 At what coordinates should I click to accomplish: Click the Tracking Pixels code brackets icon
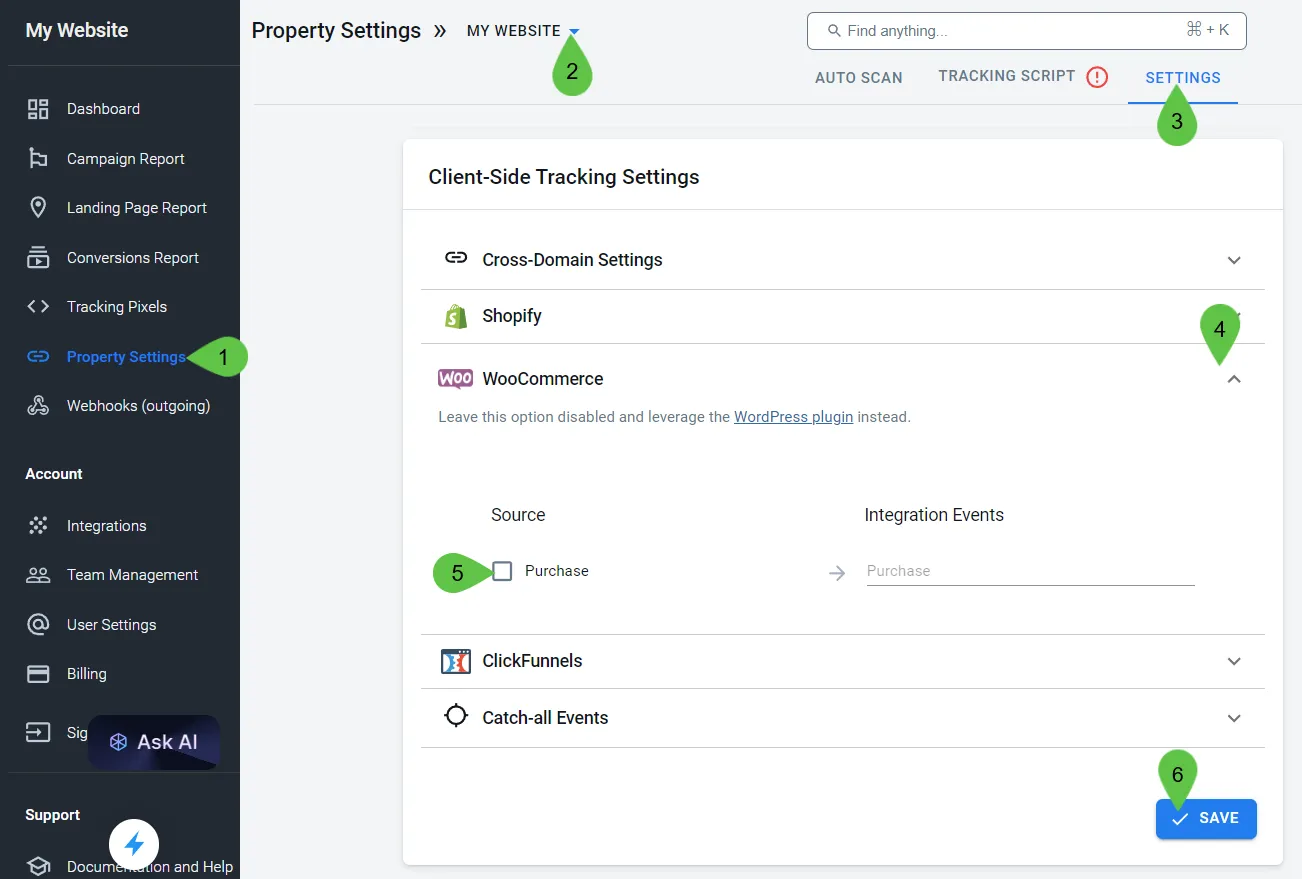pos(38,307)
